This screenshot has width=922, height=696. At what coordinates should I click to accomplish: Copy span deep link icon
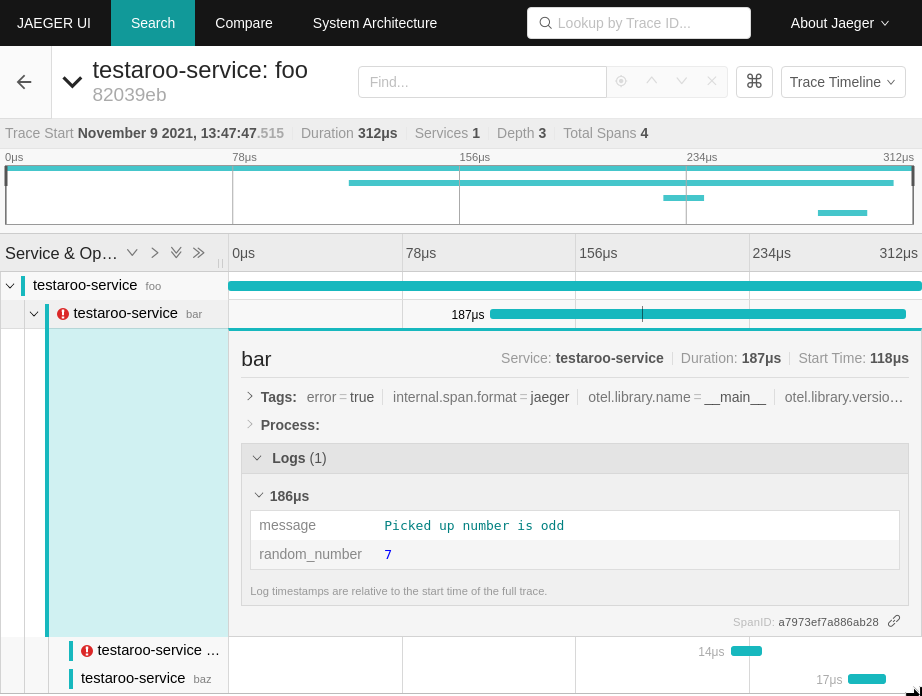click(894, 621)
